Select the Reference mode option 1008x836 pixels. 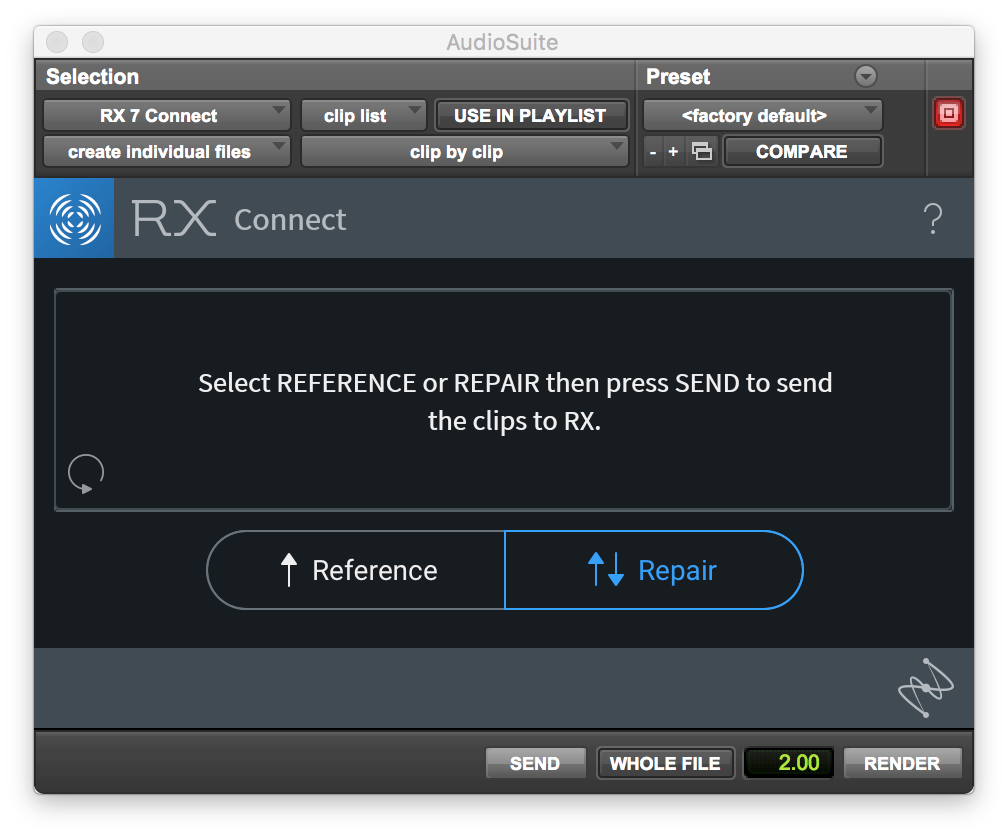click(x=356, y=570)
